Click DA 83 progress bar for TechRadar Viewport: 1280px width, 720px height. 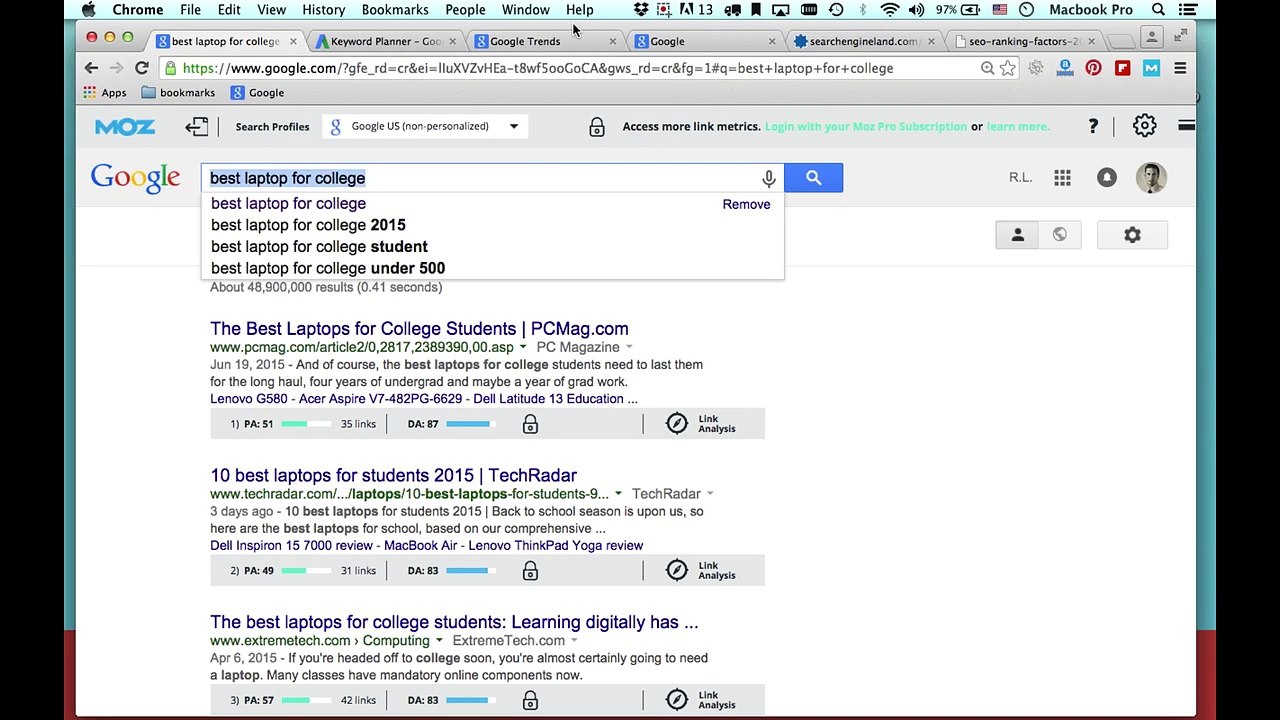tap(470, 570)
